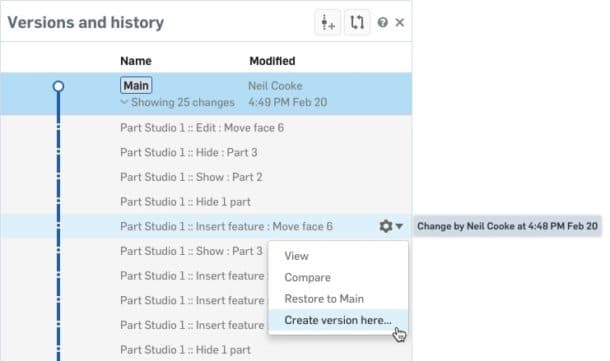Collapse the Showing 25 changes chevron
This screenshot has height=361, width=610.
(124, 102)
